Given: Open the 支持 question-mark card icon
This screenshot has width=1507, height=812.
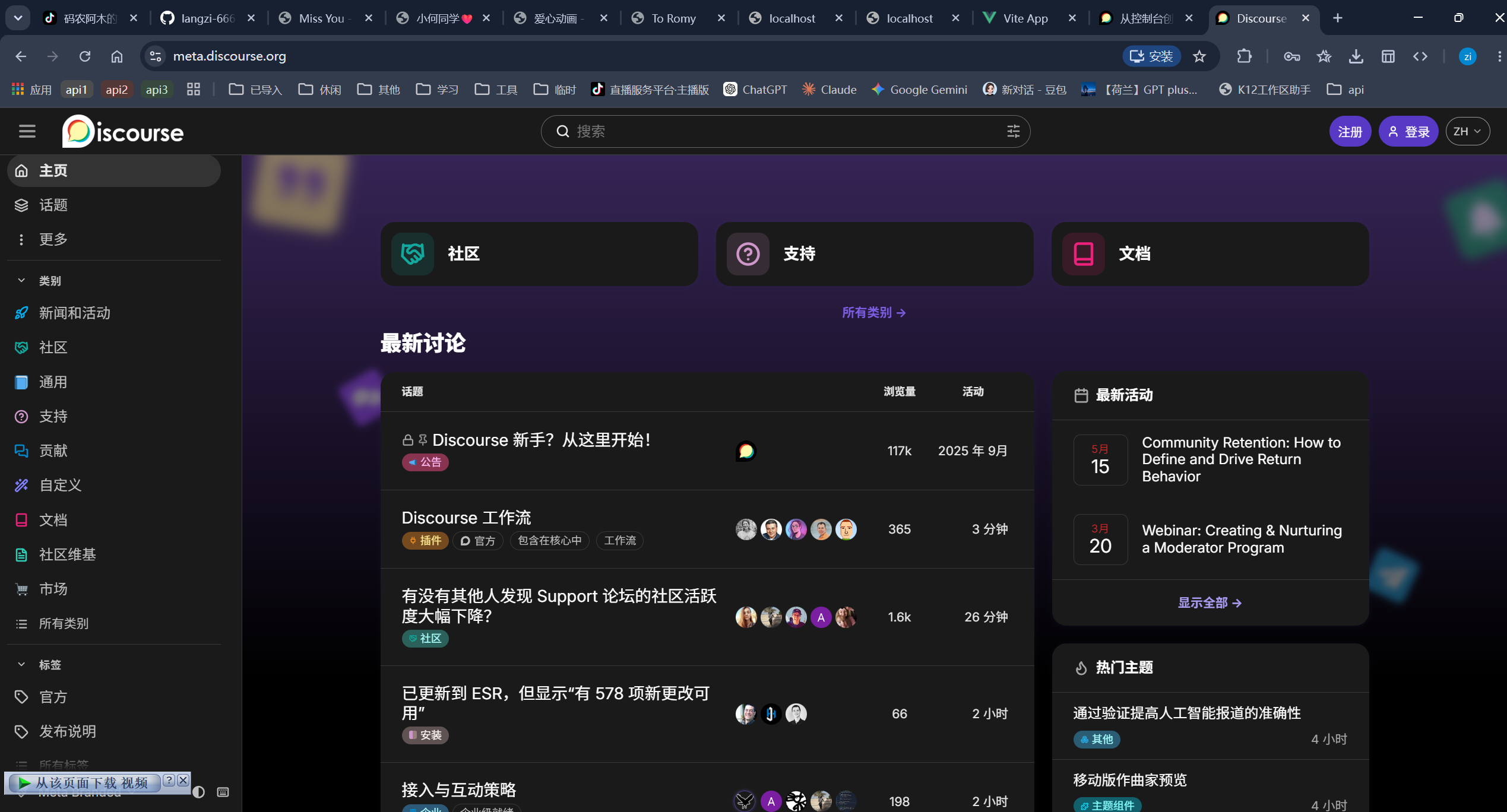Looking at the screenshot, I should click(748, 254).
